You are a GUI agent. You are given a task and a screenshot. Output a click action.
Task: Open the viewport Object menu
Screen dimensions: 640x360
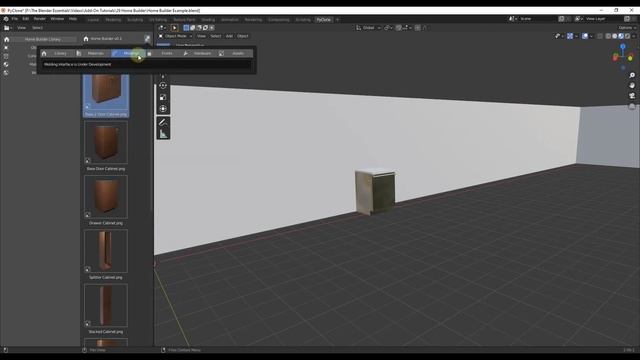[x=242, y=36]
